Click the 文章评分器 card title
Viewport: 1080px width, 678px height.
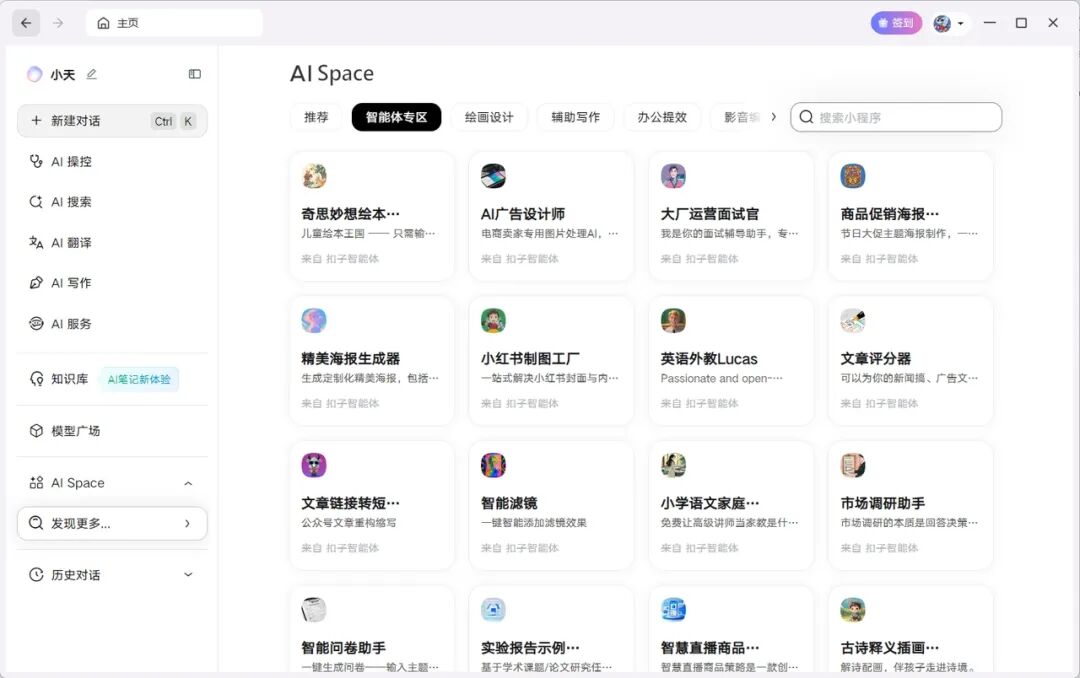point(875,359)
